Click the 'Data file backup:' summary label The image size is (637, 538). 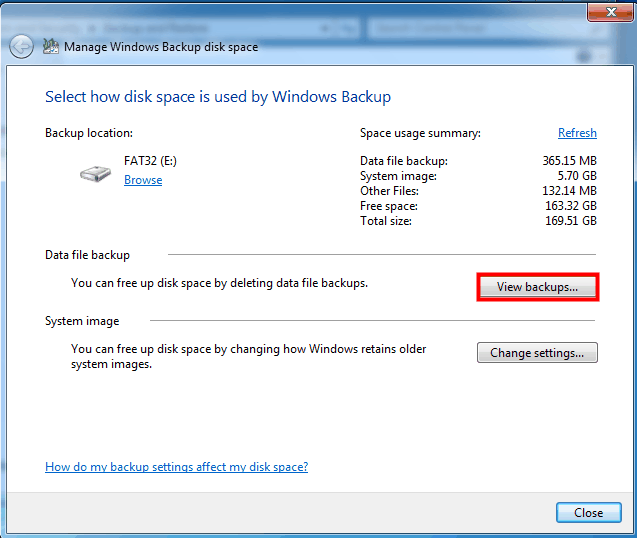tap(404, 161)
